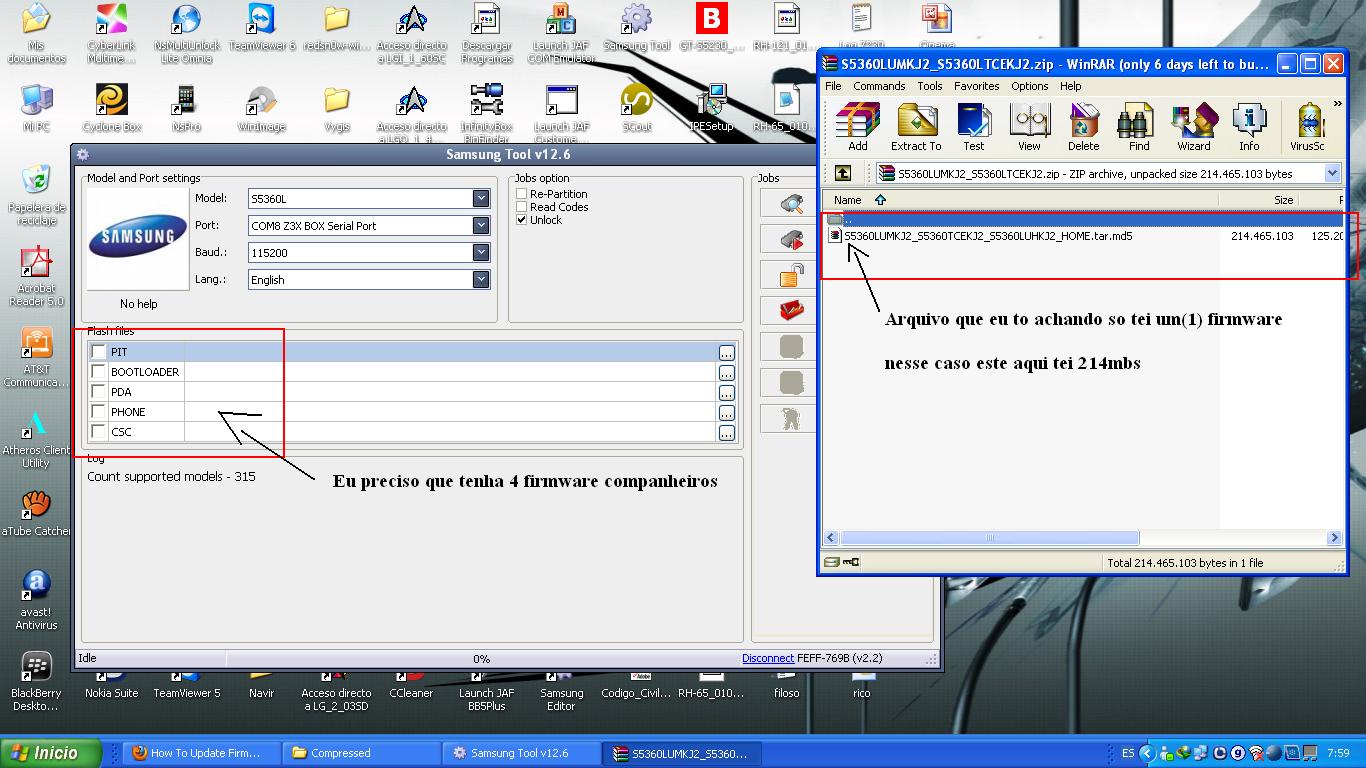
Task: Enable the Re-Partition checkbox
Action: tap(521, 194)
